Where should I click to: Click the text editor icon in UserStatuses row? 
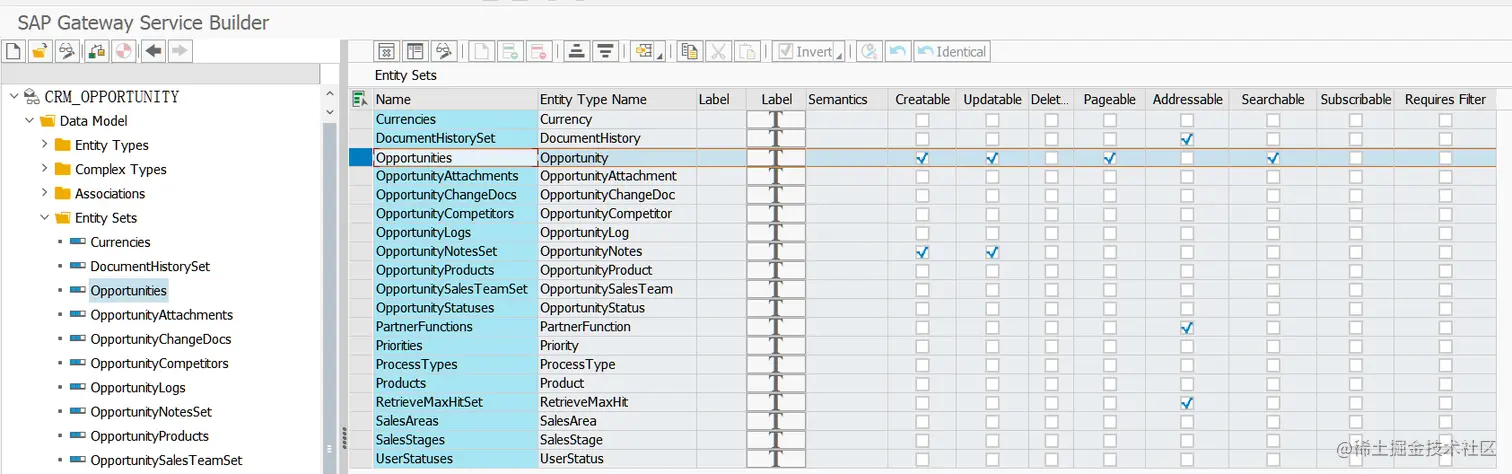(x=776, y=458)
